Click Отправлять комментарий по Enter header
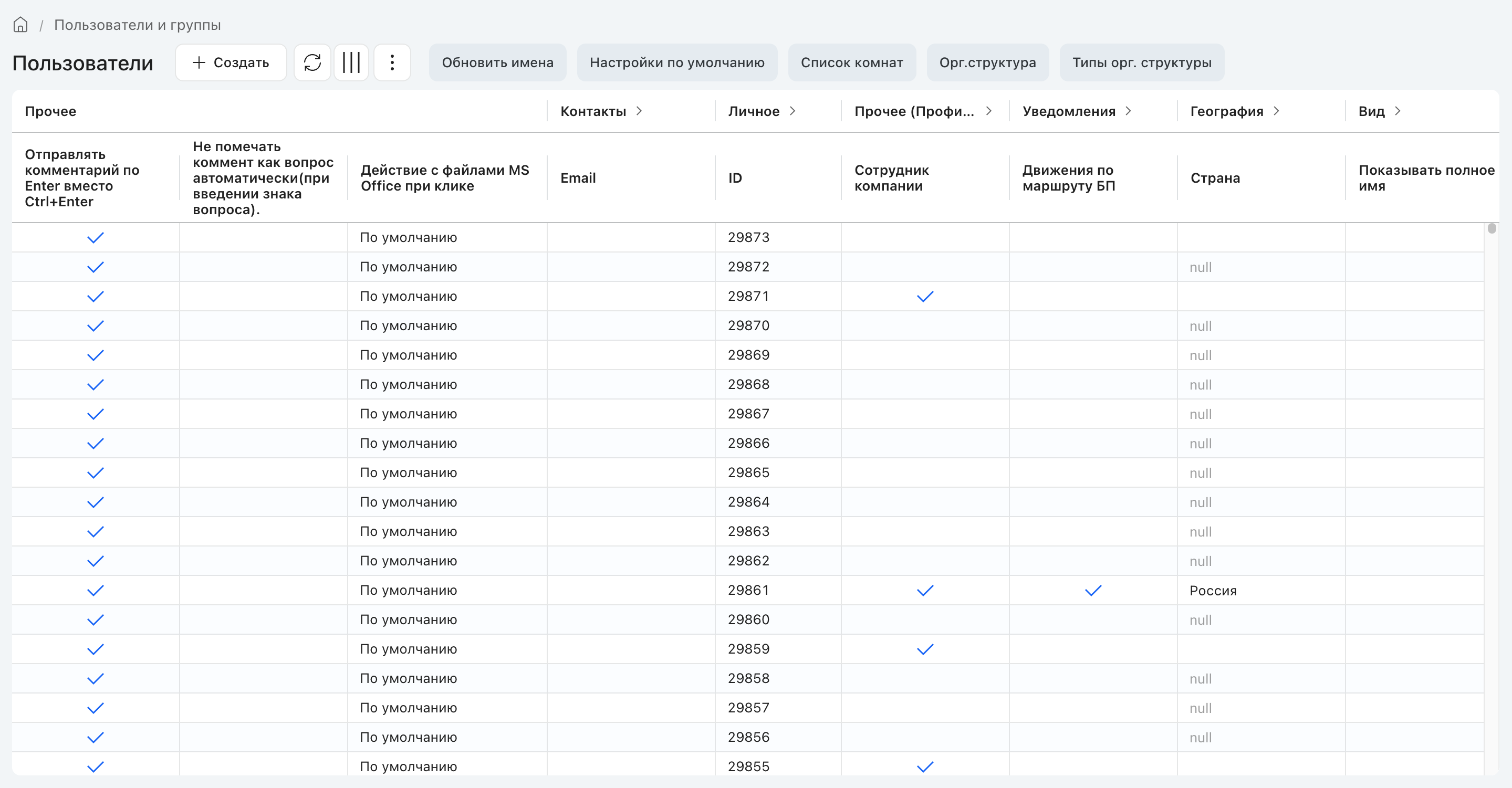Viewport: 1512px width, 788px height. pyautogui.click(x=82, y=178)
